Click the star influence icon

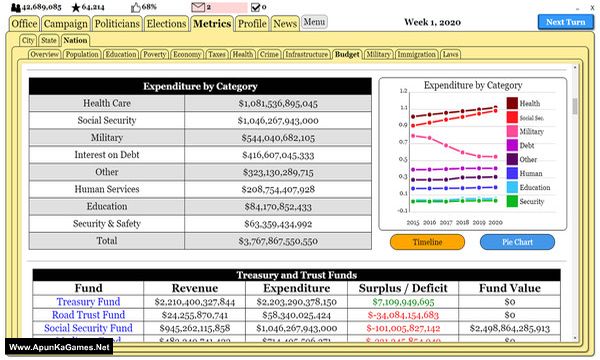coord(76,7)
